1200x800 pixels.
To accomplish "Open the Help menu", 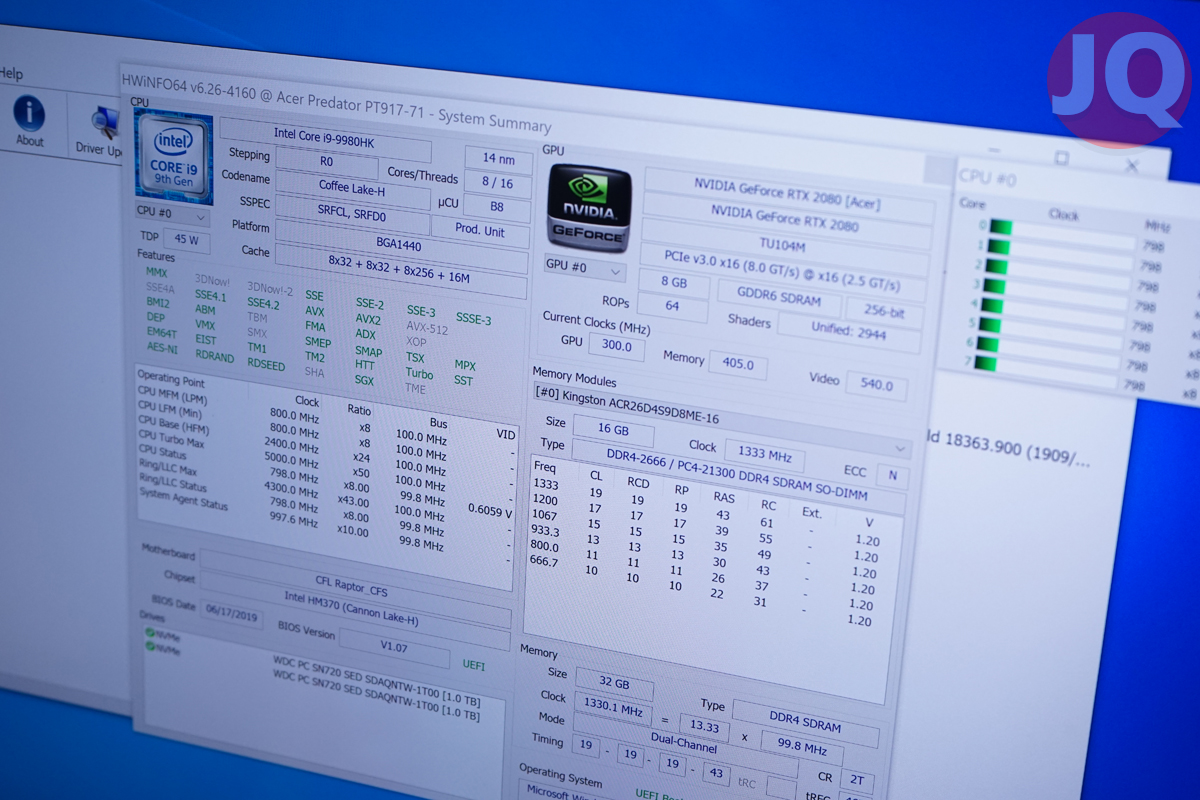I will click(x=11, y=73).
